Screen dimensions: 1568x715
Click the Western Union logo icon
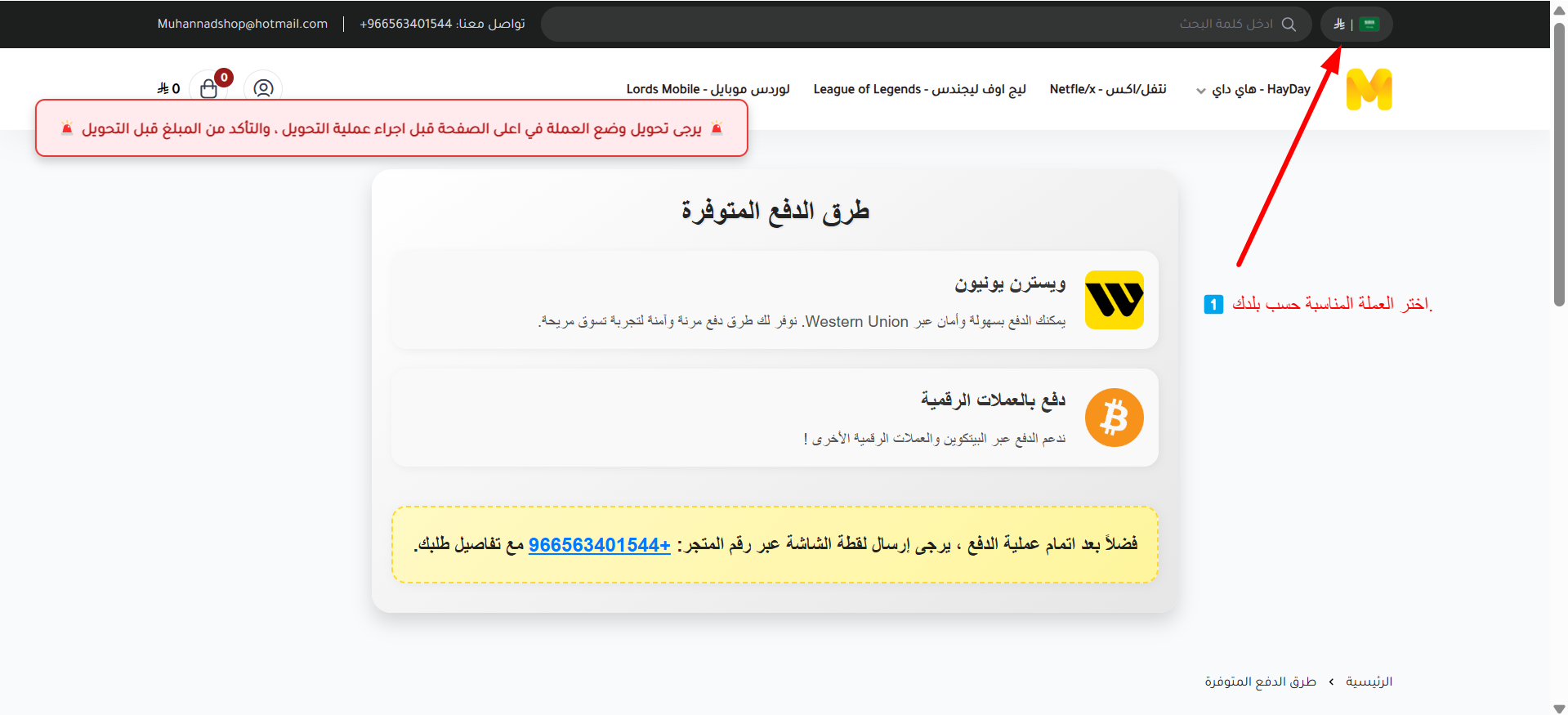[x=1114, y=300]
